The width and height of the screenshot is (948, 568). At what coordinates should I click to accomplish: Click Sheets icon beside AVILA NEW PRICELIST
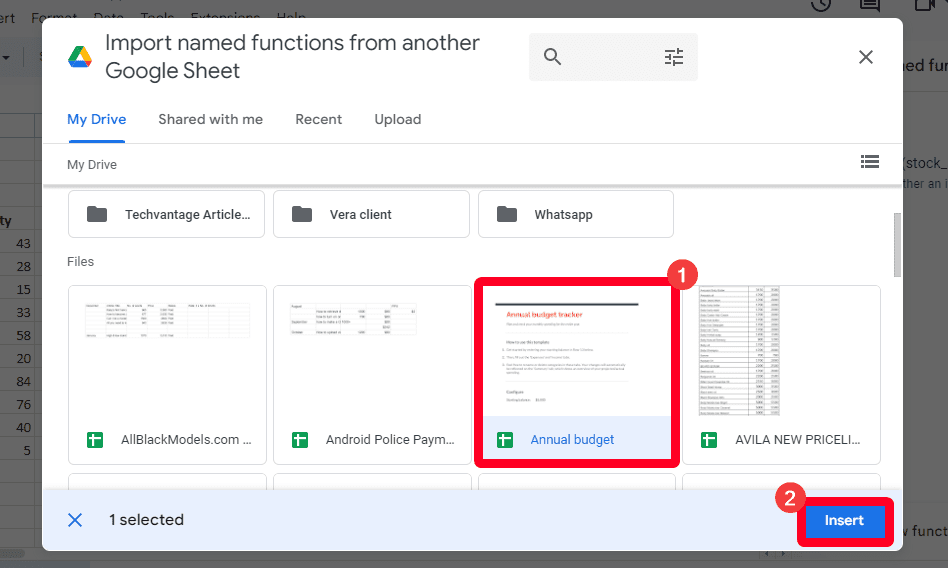(x=710, y=440)
